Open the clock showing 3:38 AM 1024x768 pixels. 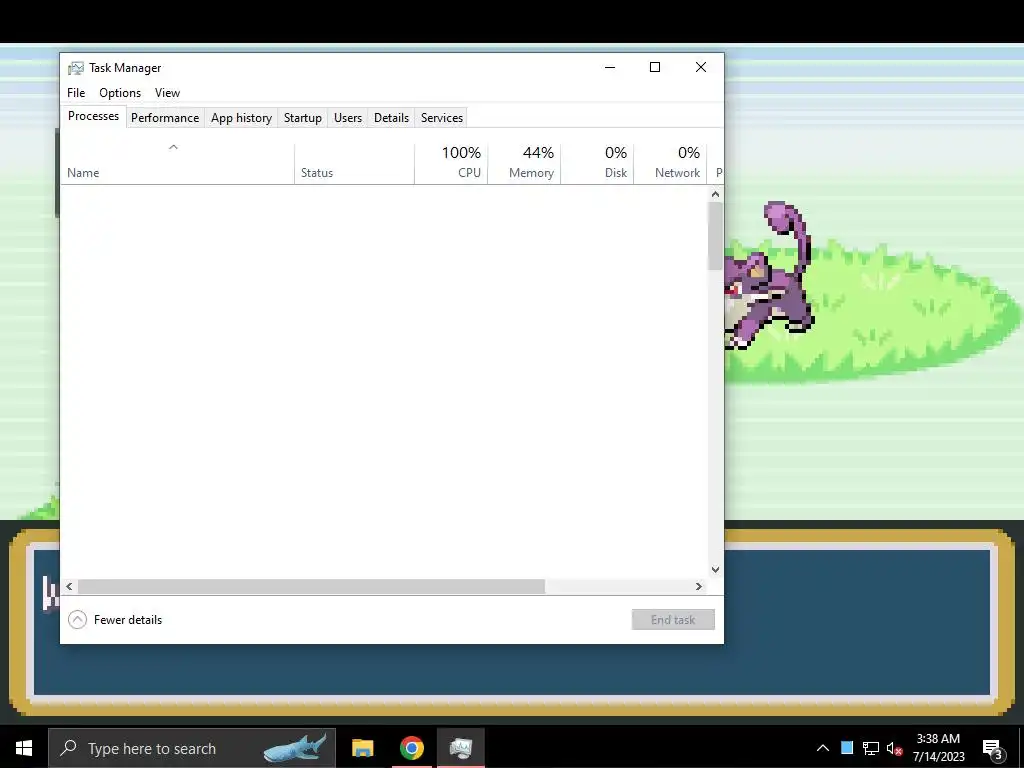(x=938, y=748)
